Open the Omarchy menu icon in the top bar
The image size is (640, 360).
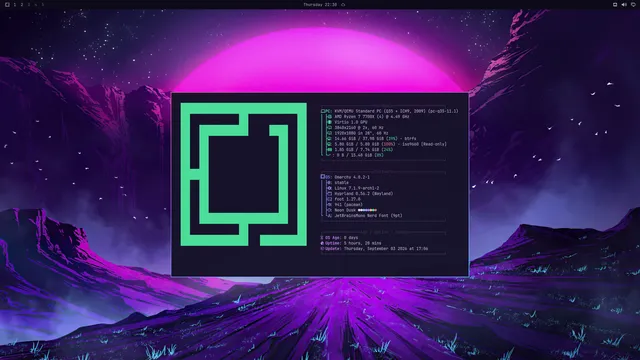coord(7,4)
